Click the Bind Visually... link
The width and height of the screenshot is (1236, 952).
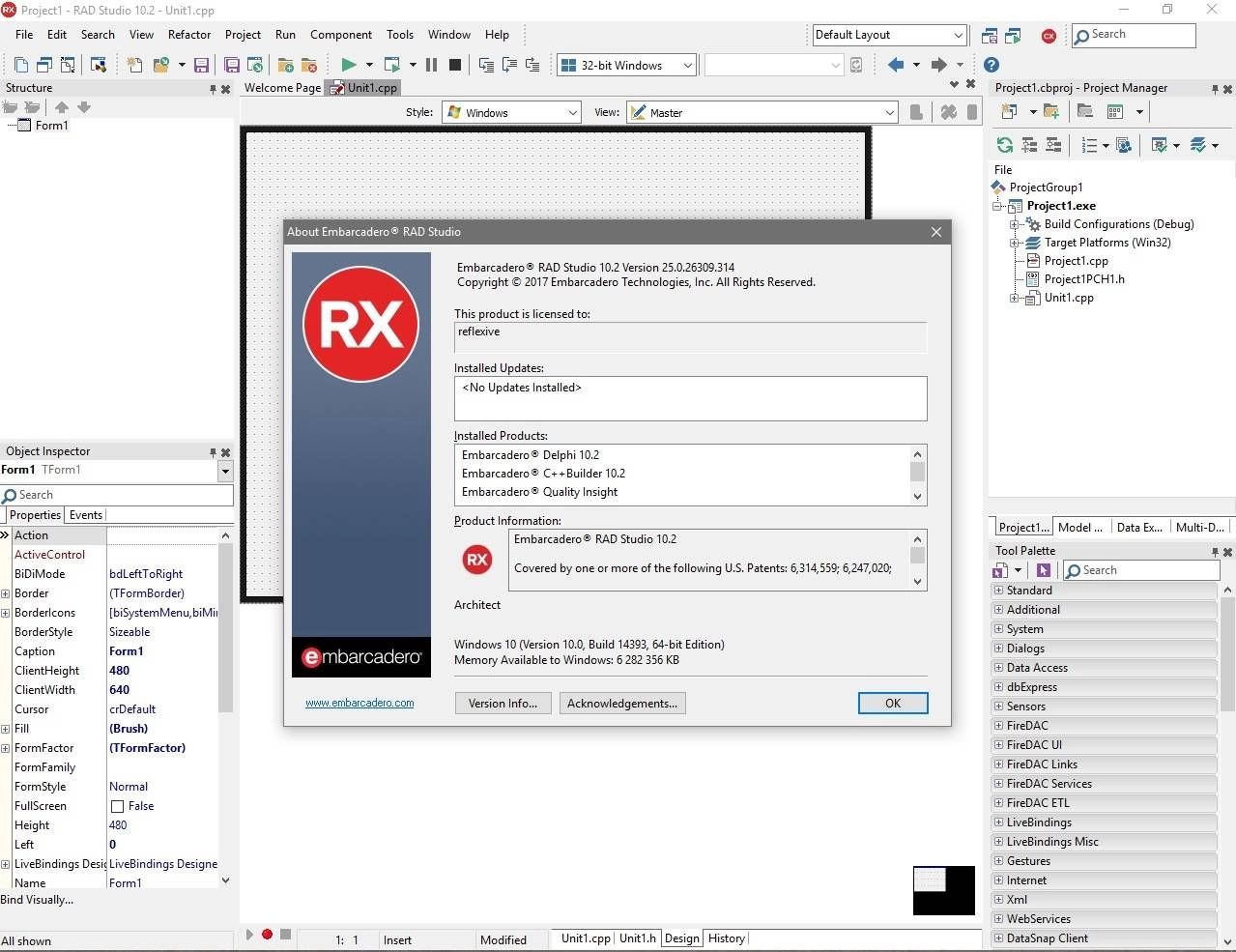click(x=37, y=900)
